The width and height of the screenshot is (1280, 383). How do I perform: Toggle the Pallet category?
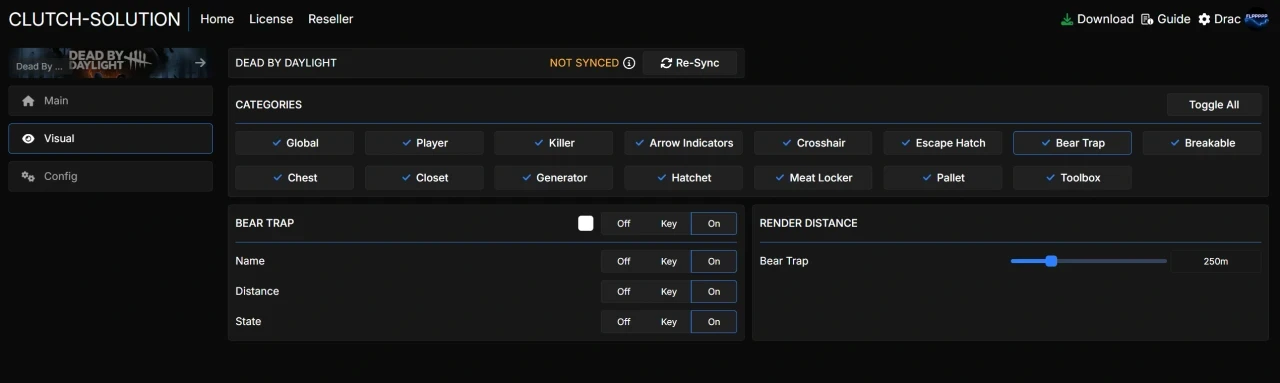point(943,178)
